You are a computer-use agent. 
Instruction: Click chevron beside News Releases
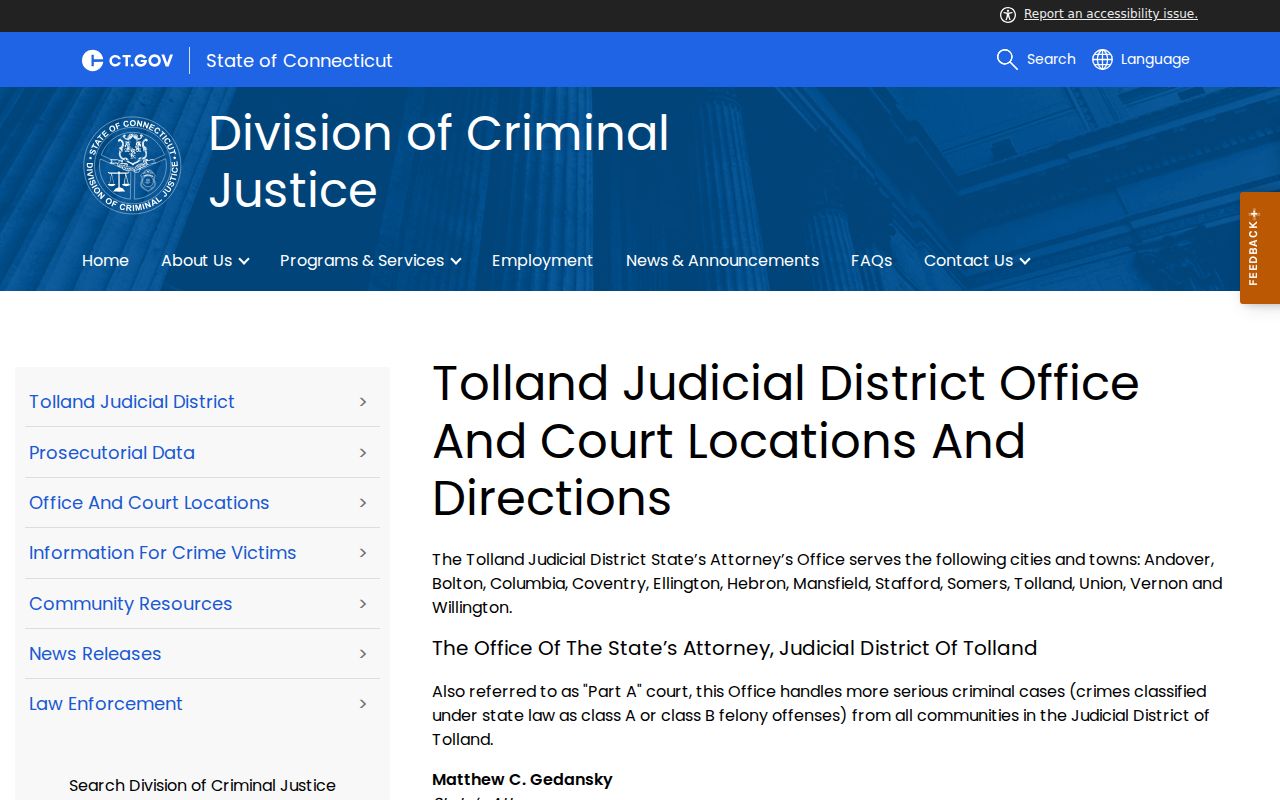coord(363,653)
